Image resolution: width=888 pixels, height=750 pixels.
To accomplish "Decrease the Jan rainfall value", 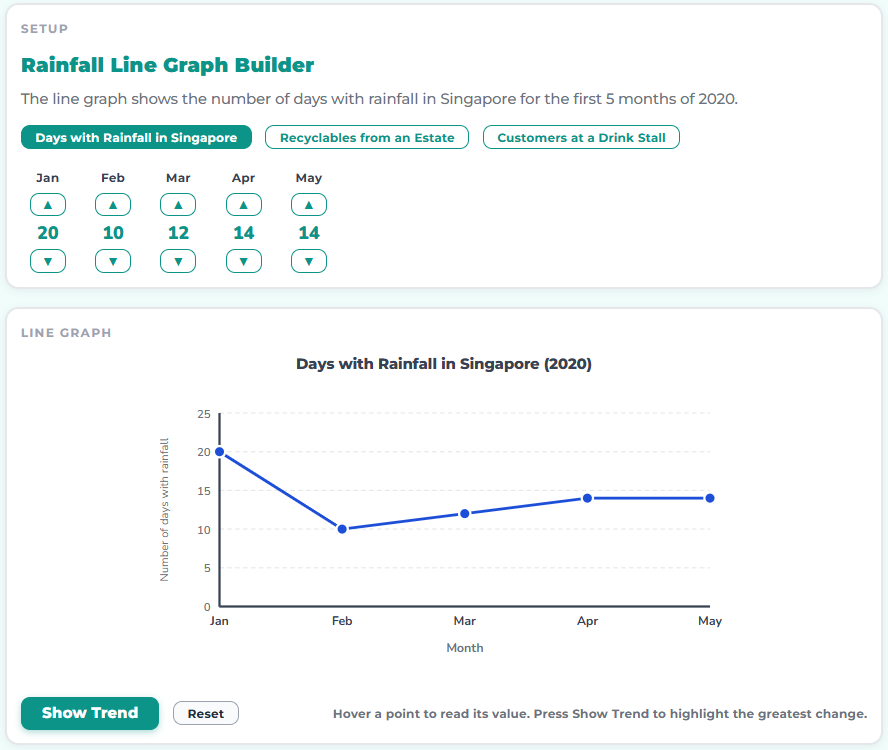I will pos(48,261).
